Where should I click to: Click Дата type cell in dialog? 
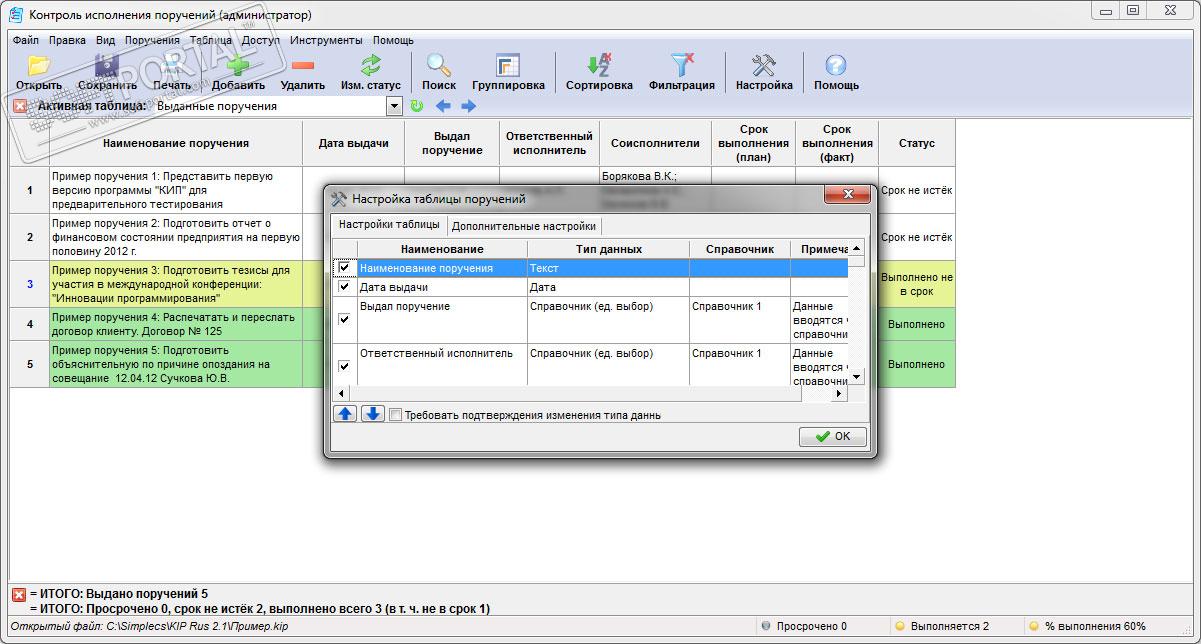[609, 287]
